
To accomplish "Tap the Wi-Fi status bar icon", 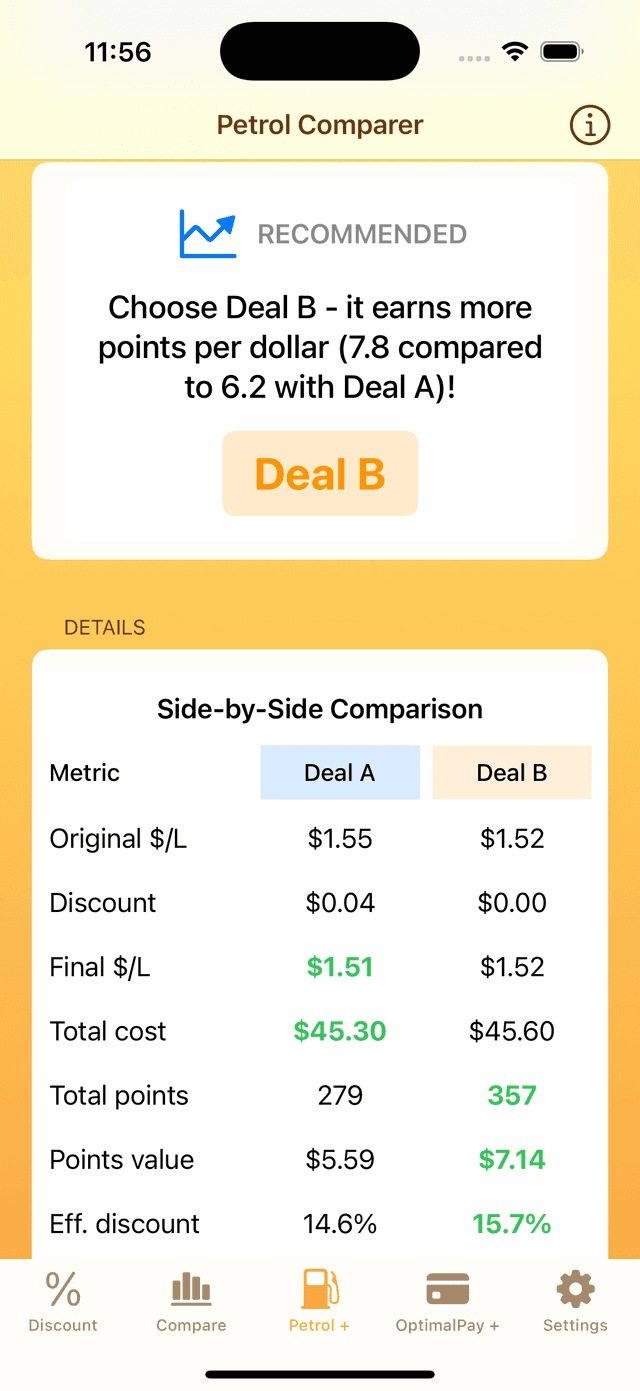I will 515,52.
